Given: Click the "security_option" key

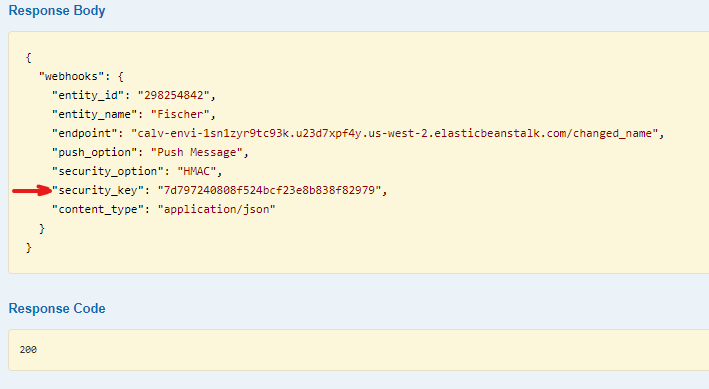Looking at the screenshot, I should (108, 171).
